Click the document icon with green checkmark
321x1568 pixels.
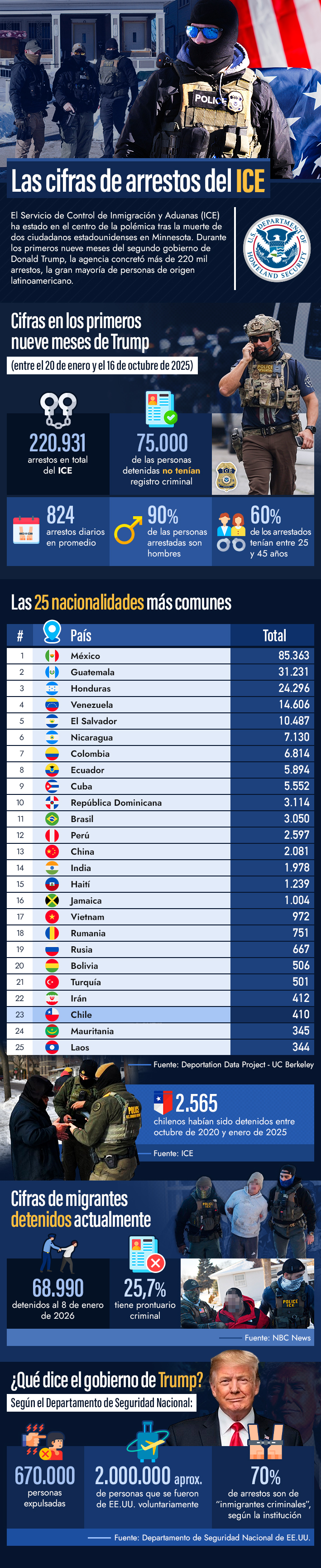pyautogui.click(x=161, y=408)
